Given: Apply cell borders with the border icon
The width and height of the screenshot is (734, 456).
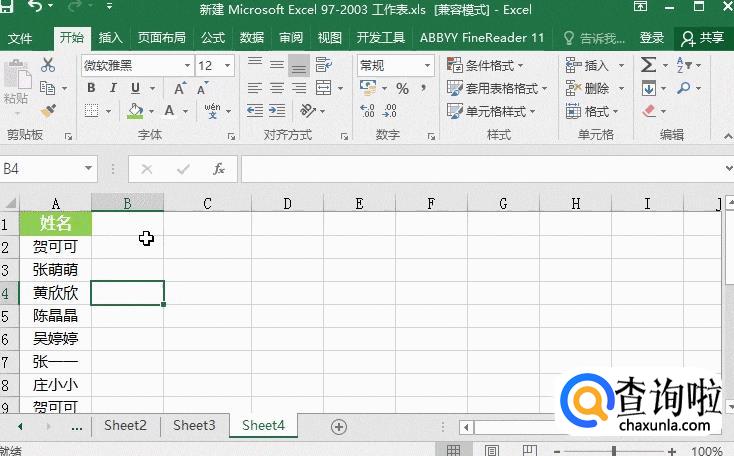Looking at the screenshot, I should (x=92, y=111).
